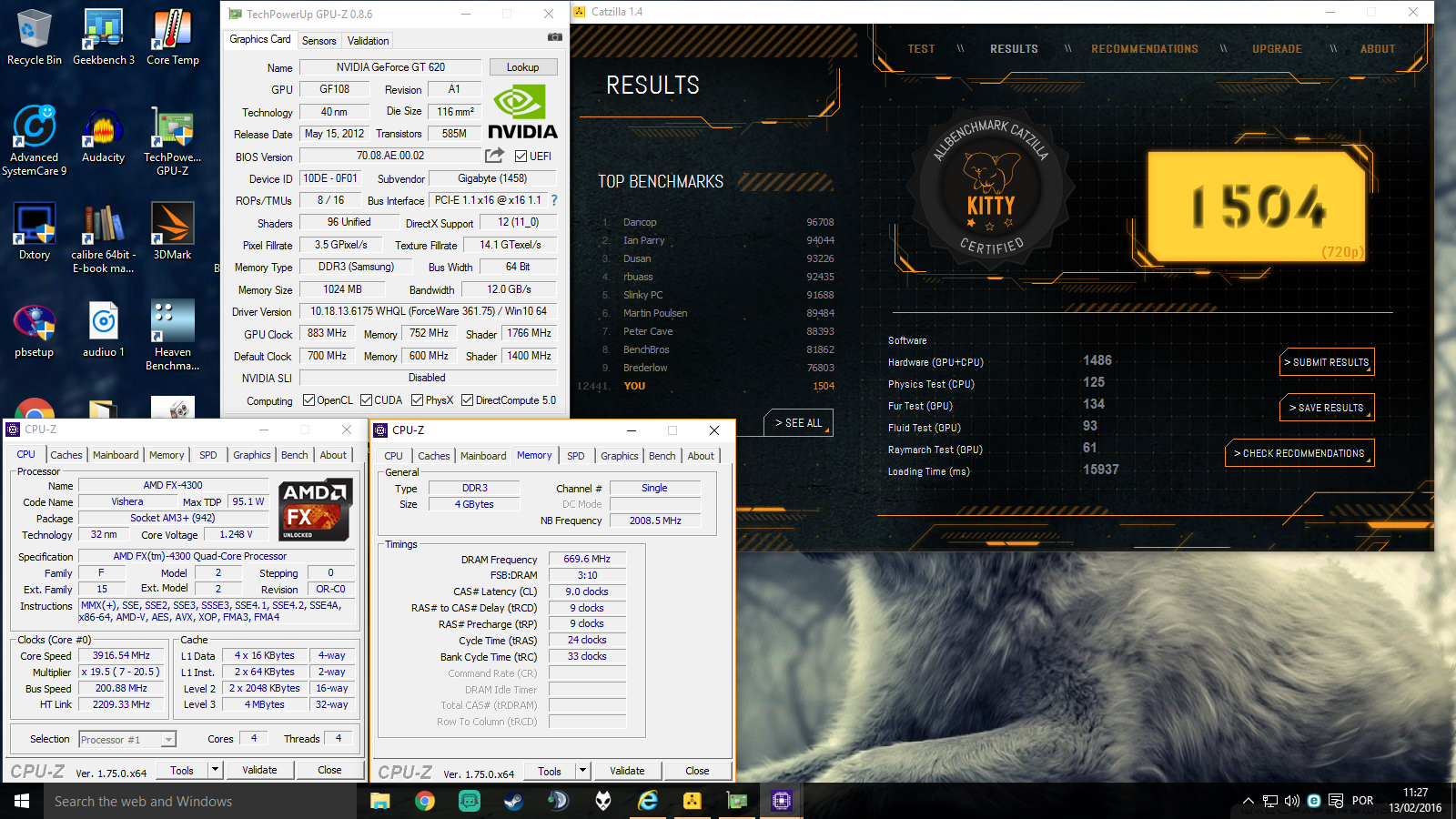Open Advanced SystemCare 9 shortcut

34,141
